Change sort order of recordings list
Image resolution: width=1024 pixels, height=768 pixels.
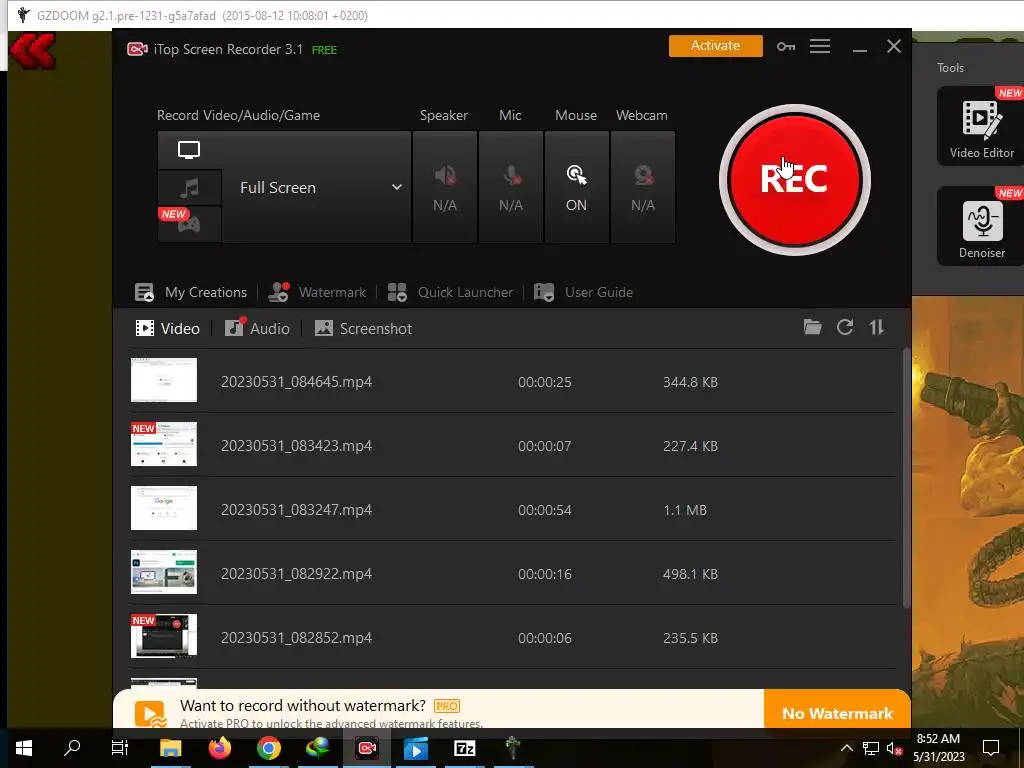pos(876,327)
